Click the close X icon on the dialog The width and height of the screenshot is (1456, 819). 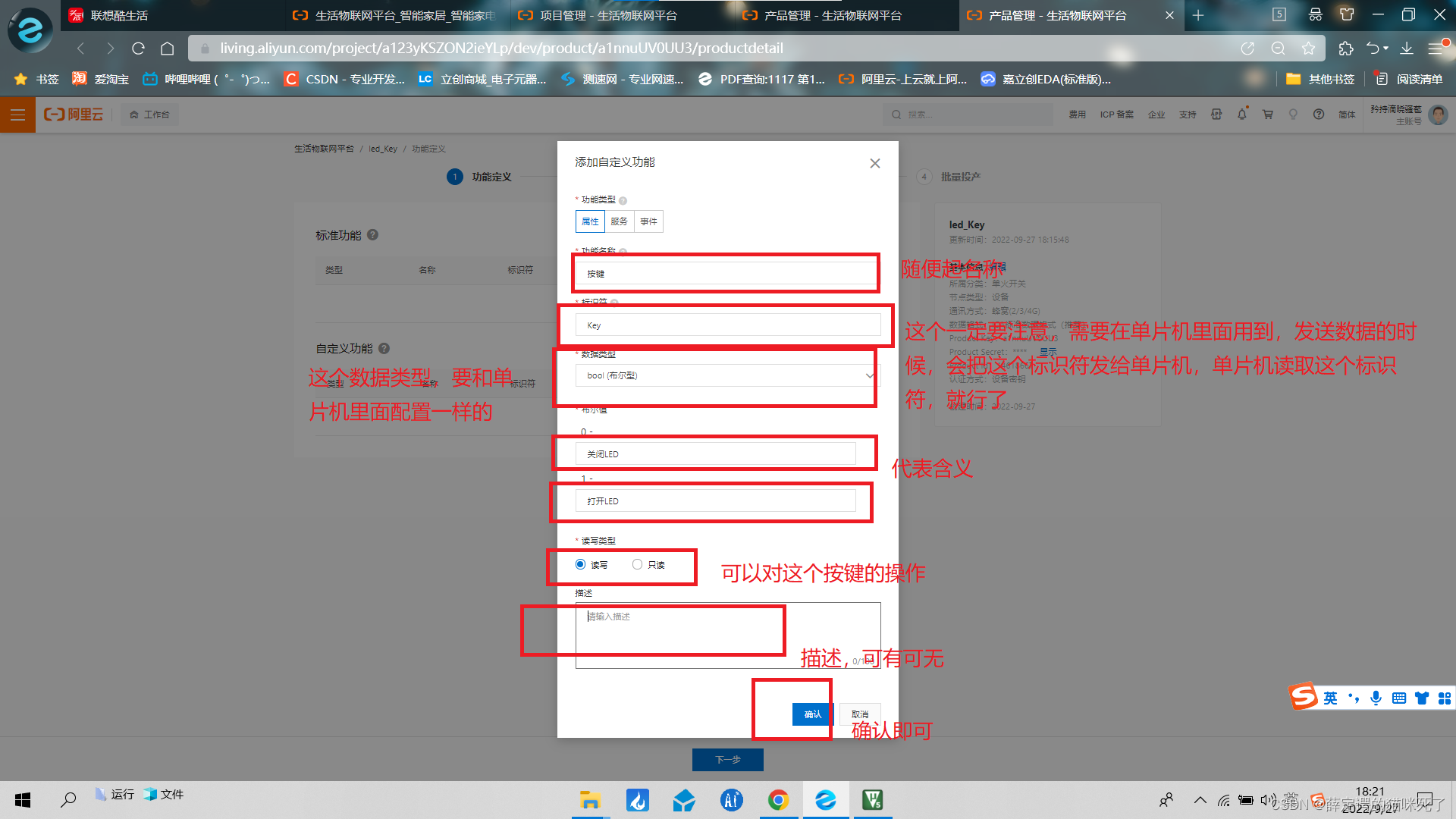click(875, 163)
